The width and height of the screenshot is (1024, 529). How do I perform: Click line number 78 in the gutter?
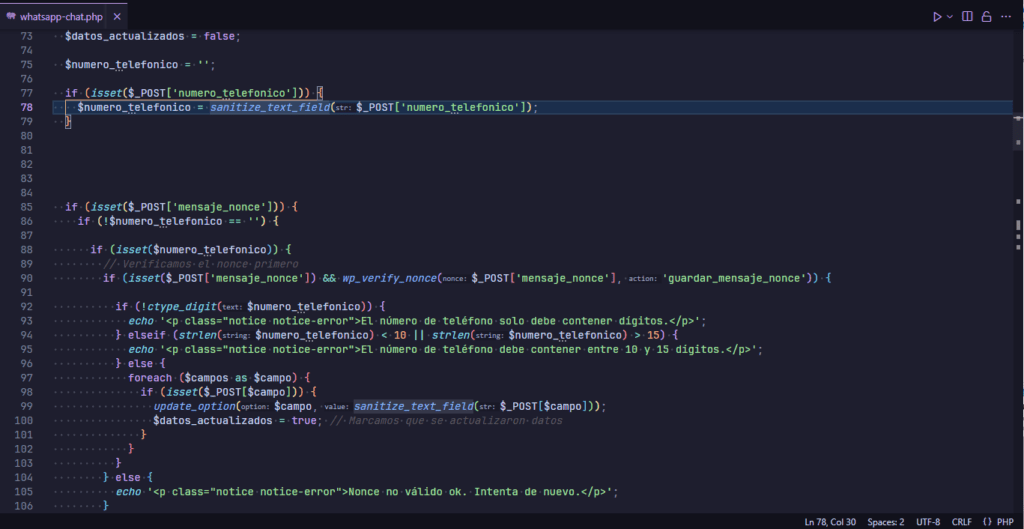coord(27,107)
